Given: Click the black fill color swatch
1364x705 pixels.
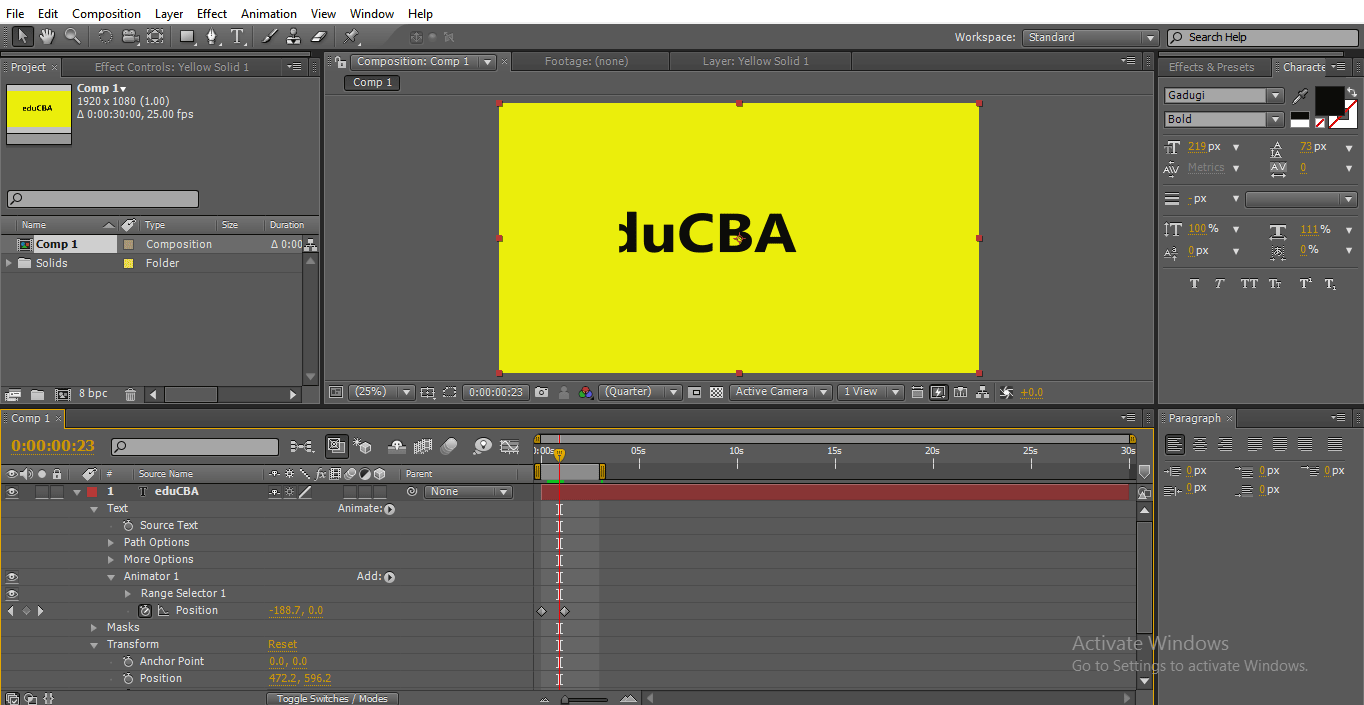Looking at the screenshot, I should tap(1329, 100).
